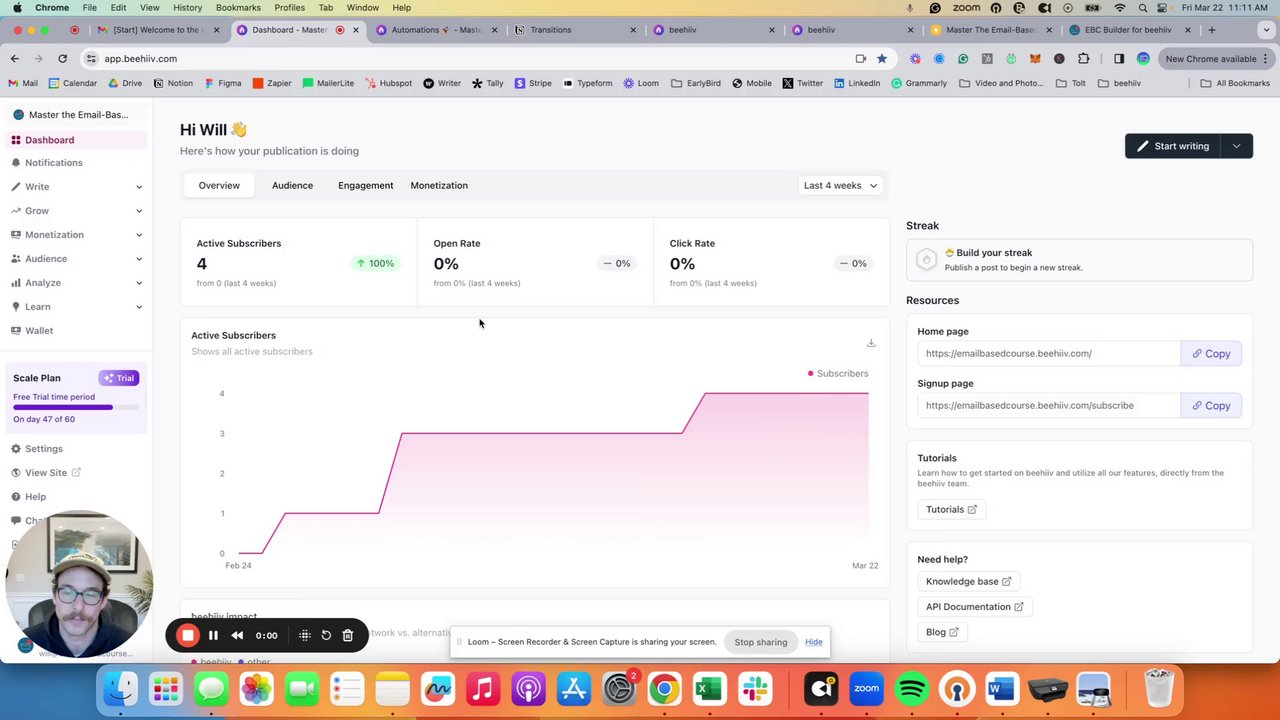Open the Blog link
Image resolution: width=1280 pixels, height=720 pixels.
[942, 632]
